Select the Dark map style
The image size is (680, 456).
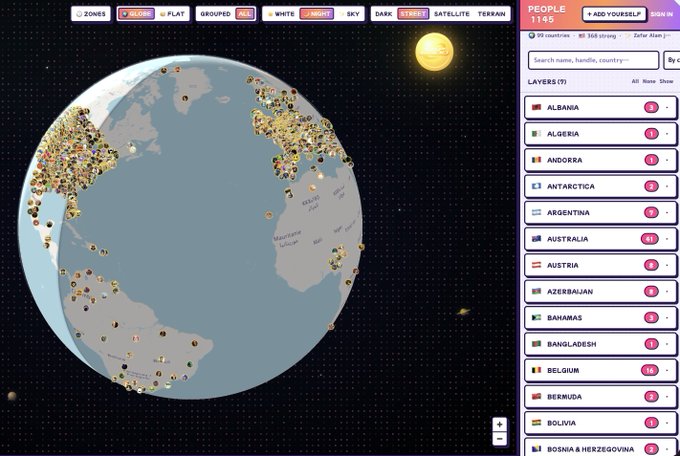384,14
